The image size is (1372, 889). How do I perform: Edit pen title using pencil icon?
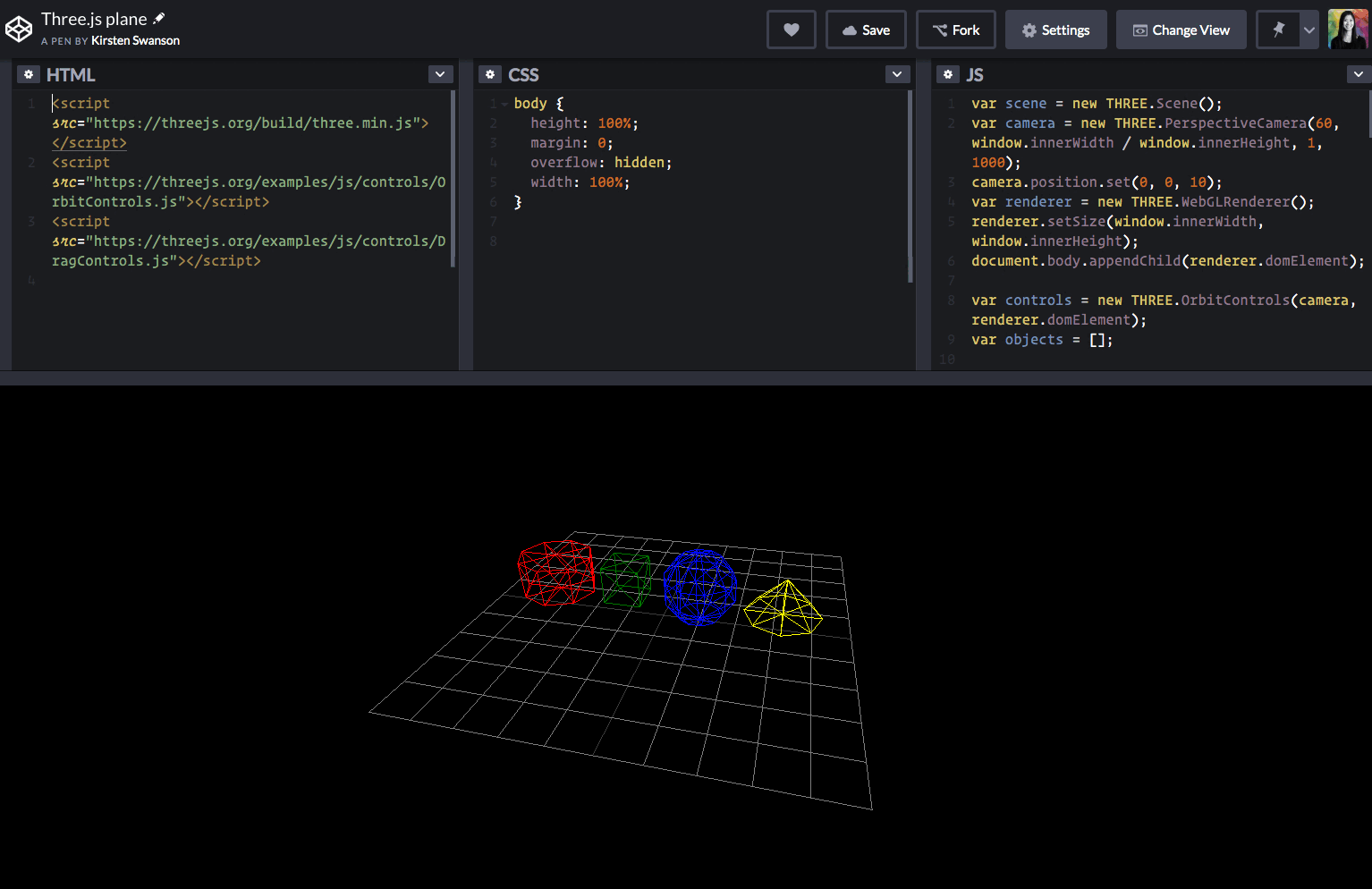click(159, 18)
